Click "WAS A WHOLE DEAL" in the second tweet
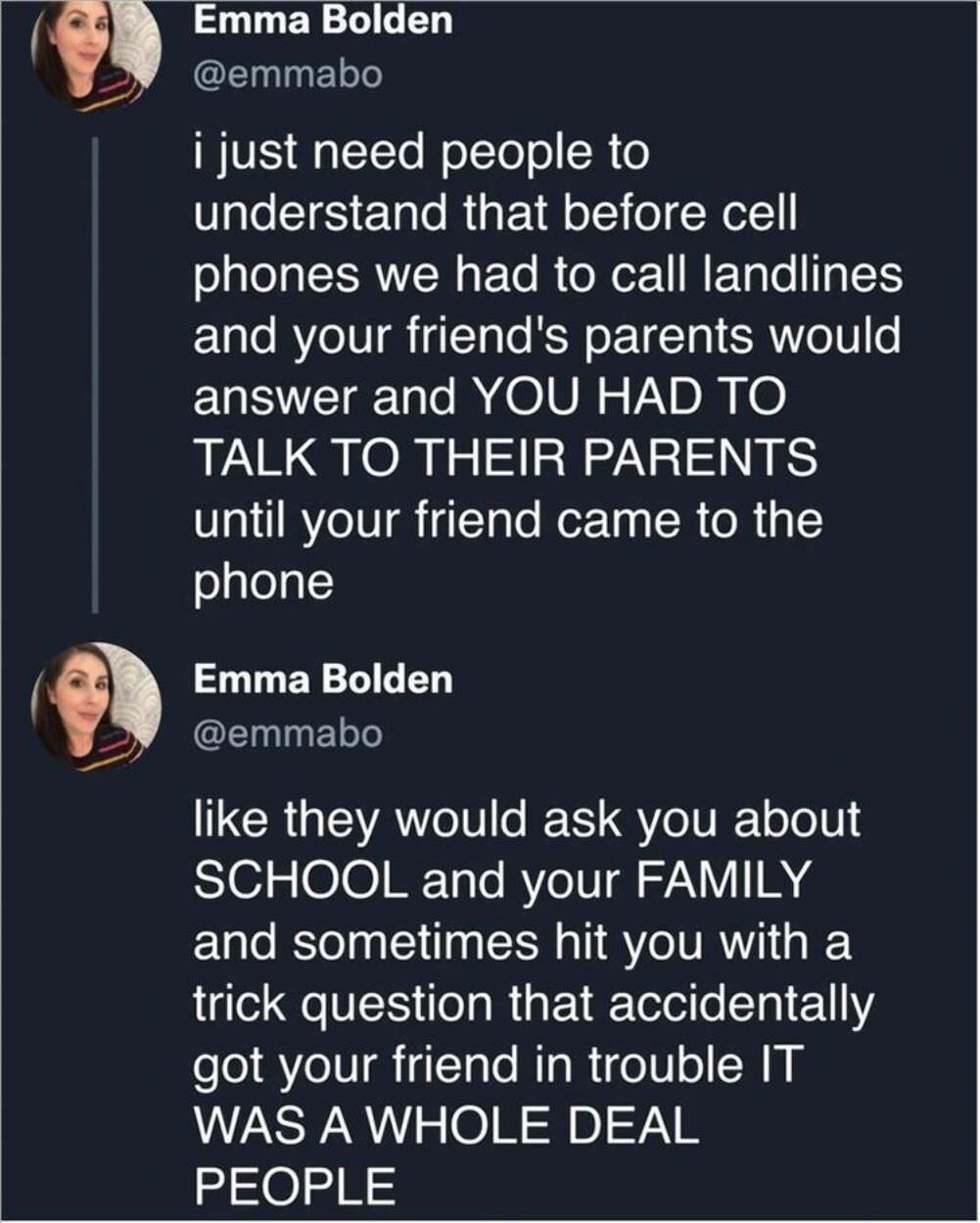This screenshot has width=980, height=1223. click(x=446, y=1126)
